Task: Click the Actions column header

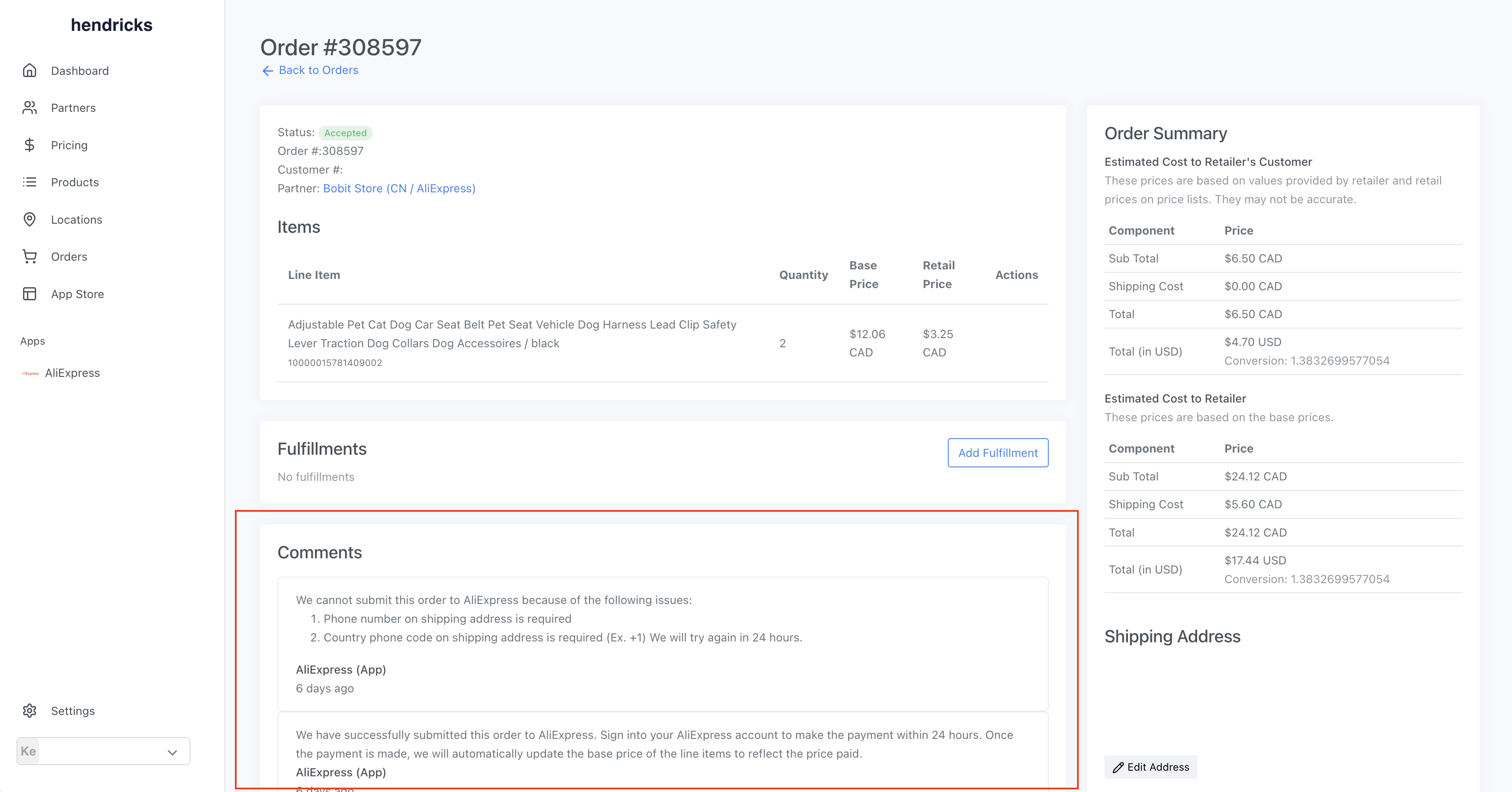Action: point(1017,275)
